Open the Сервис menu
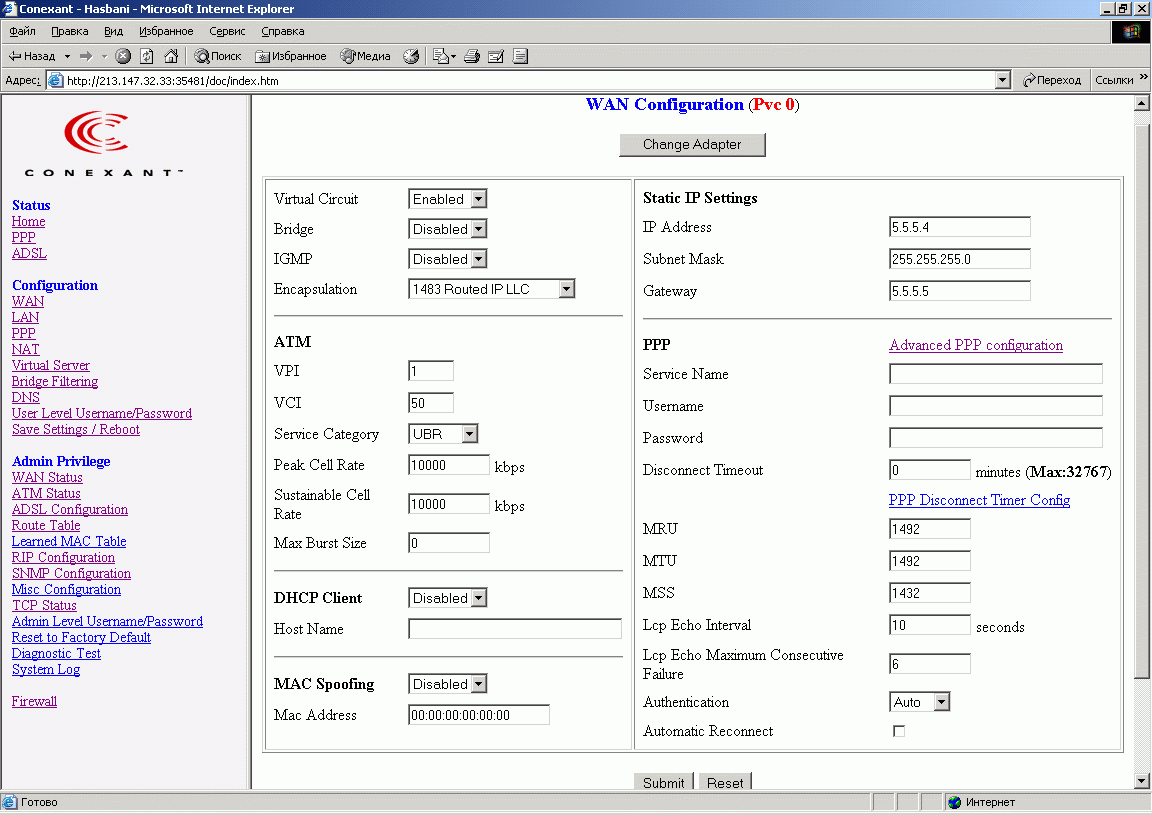Screen dimensions: 1152x815 227,31
